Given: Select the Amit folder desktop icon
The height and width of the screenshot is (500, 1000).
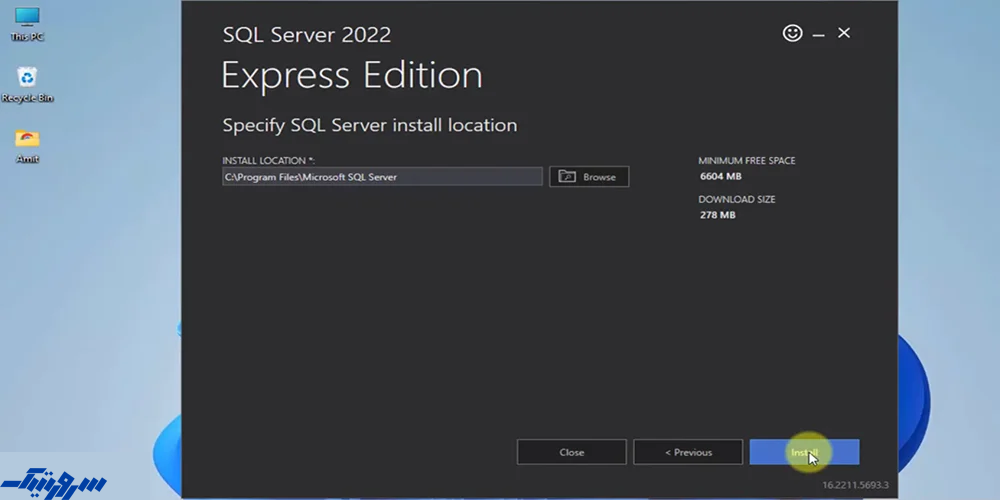Looking at the screenshot, I should pyautogui.click(x=27, y=147).
